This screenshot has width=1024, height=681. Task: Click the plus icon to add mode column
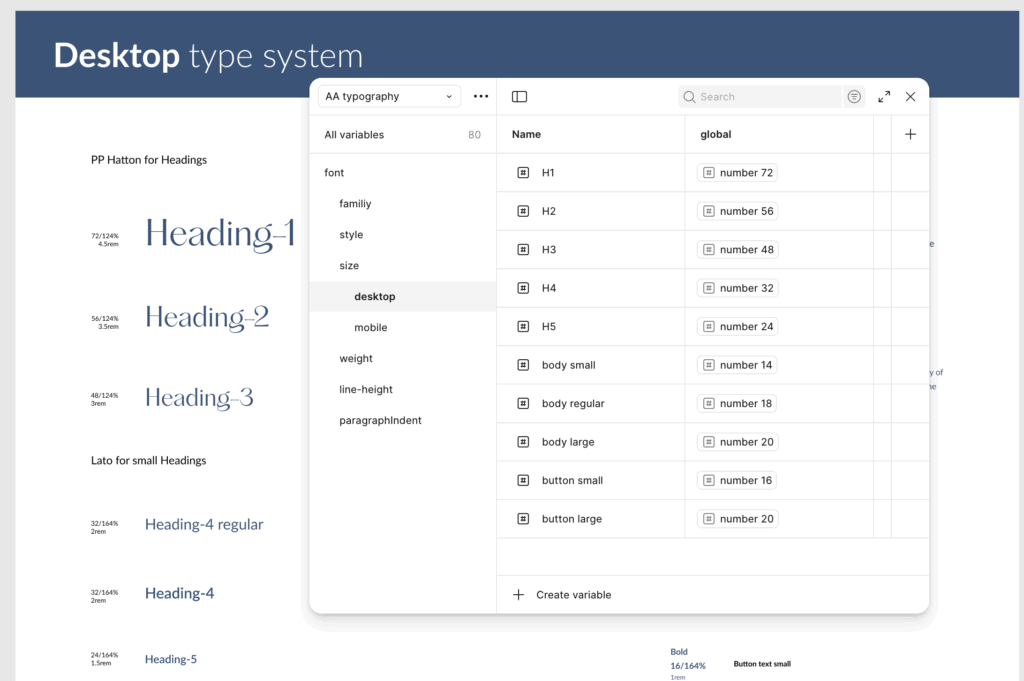click(x=910, y=134)
